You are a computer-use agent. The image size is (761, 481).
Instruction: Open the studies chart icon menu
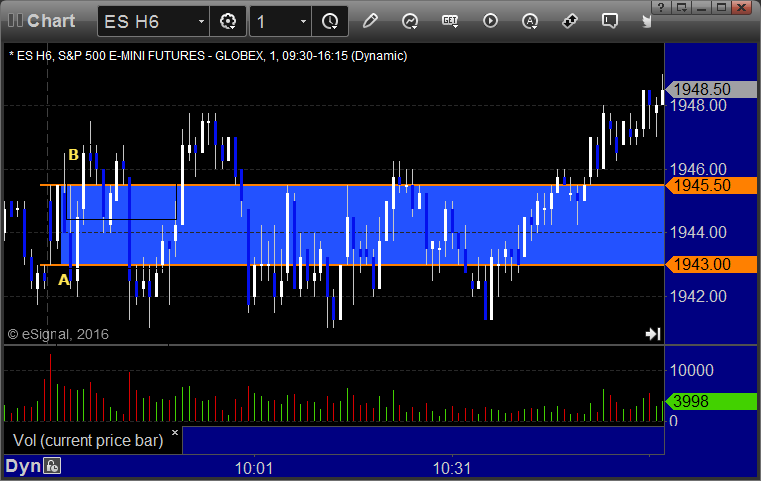click(410, 21)
